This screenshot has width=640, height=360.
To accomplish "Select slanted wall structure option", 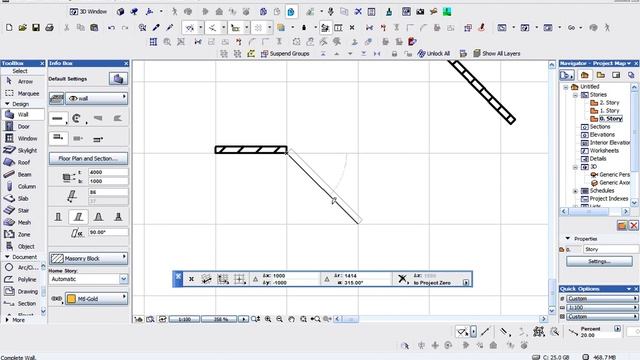I will (x=78, y=217).
